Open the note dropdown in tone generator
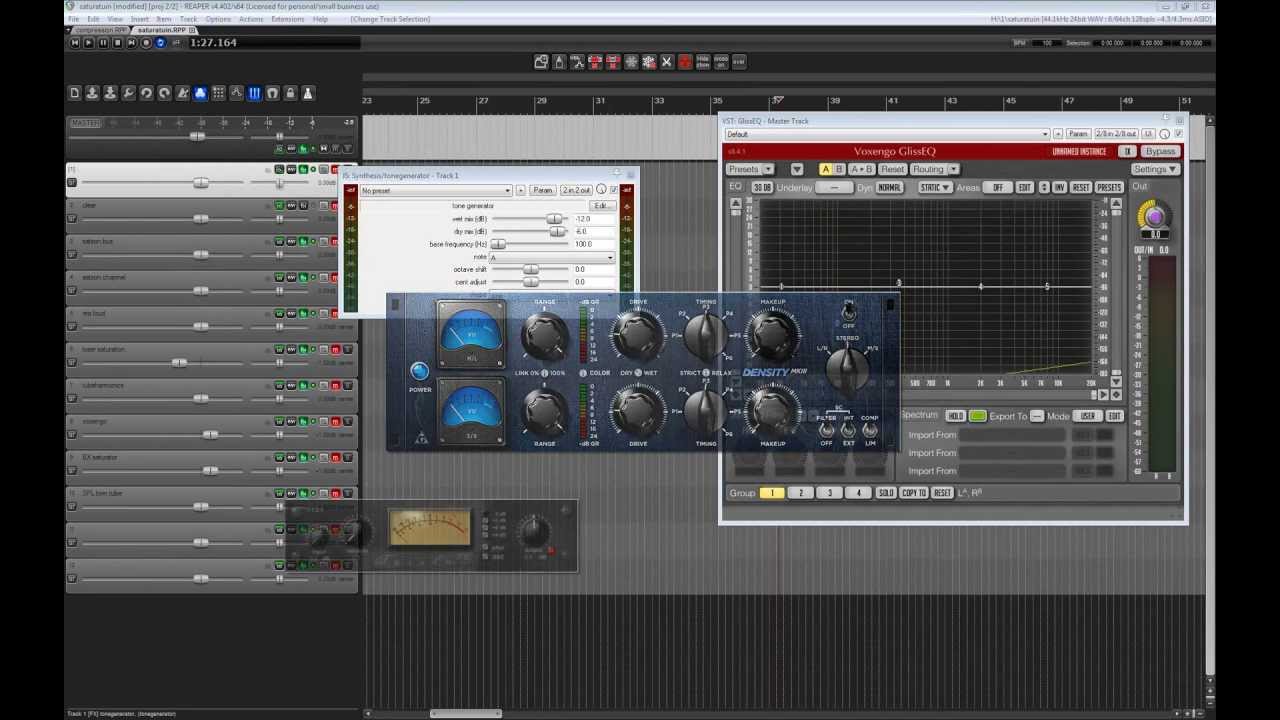Image resolution: width=1280 pixels, height=720 pixels. point(551,257)
